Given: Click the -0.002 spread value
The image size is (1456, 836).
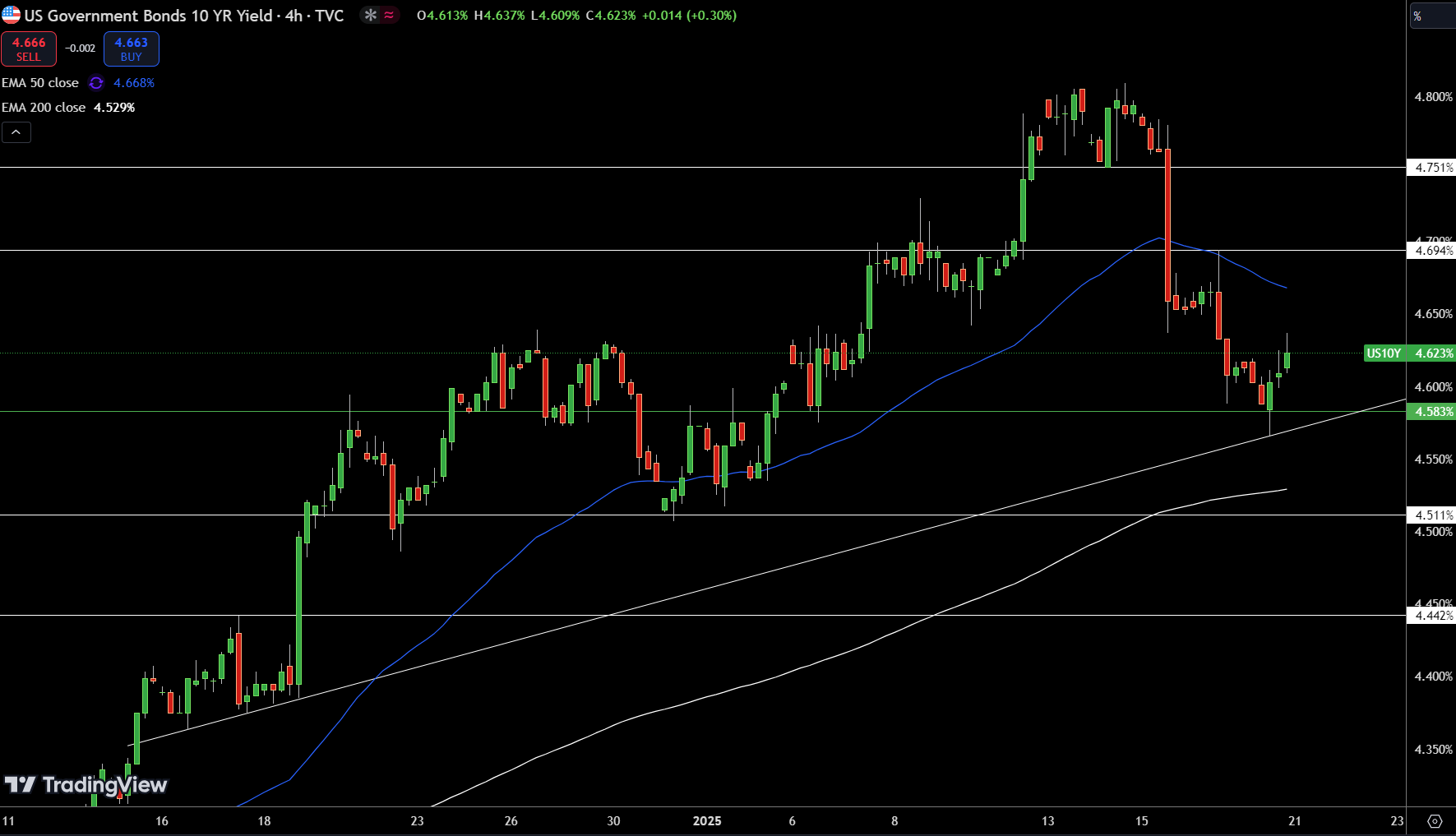Looking at the screenshot, I should click(x=81, y=48).
